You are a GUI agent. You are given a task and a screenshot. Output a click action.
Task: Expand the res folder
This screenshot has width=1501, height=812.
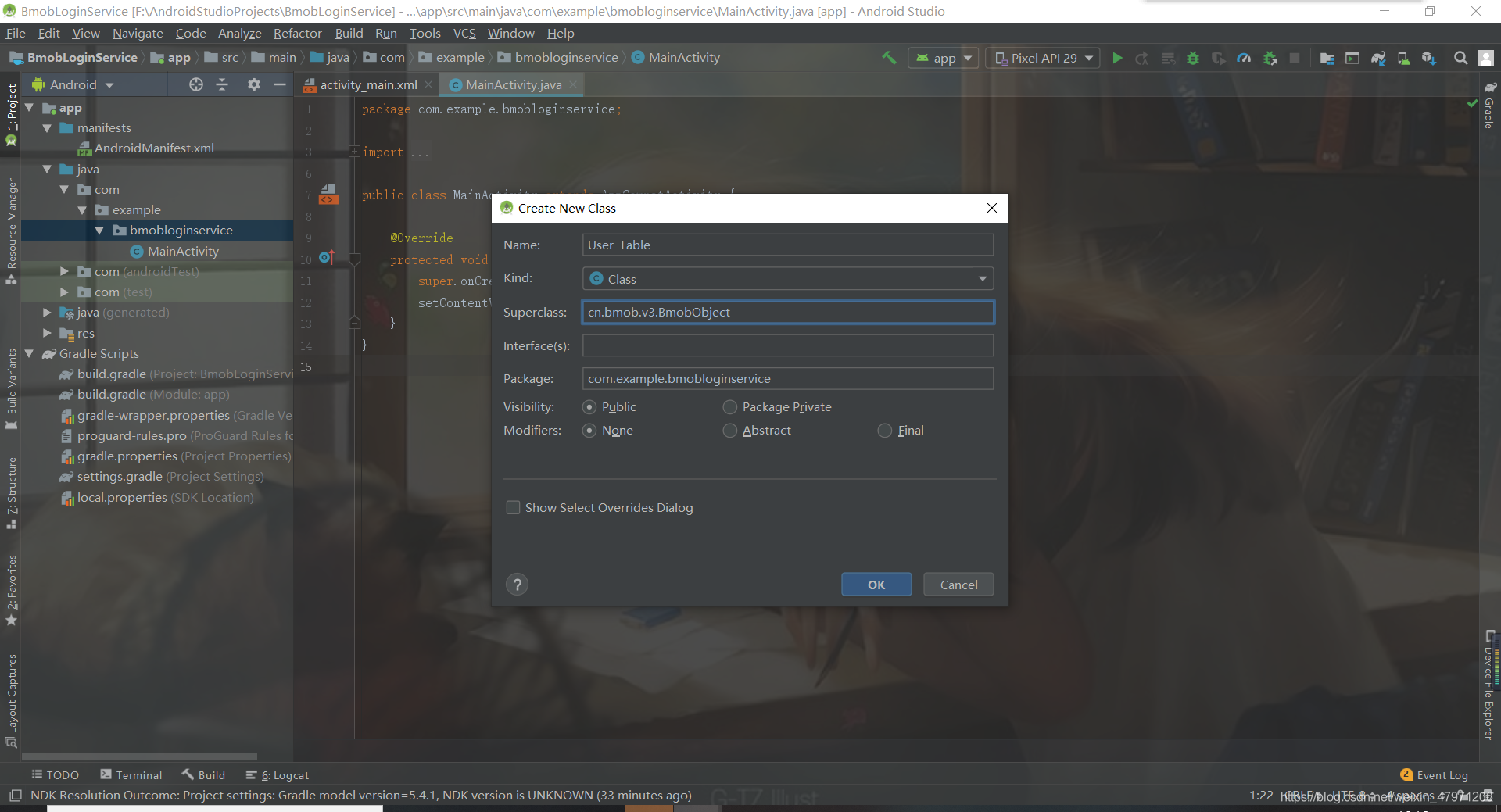(47, 333)
